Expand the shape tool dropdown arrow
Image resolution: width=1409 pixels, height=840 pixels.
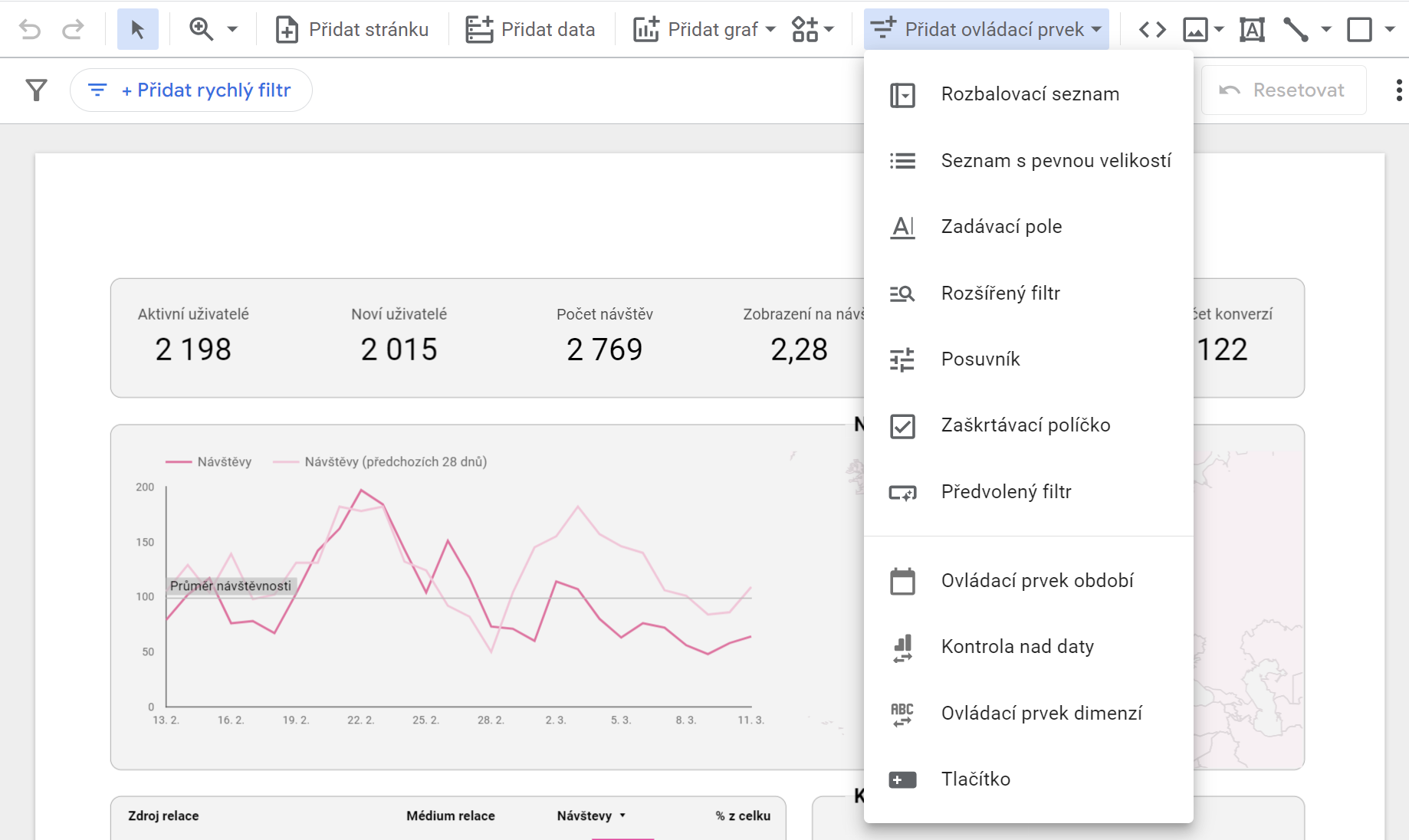(1389, 30)
